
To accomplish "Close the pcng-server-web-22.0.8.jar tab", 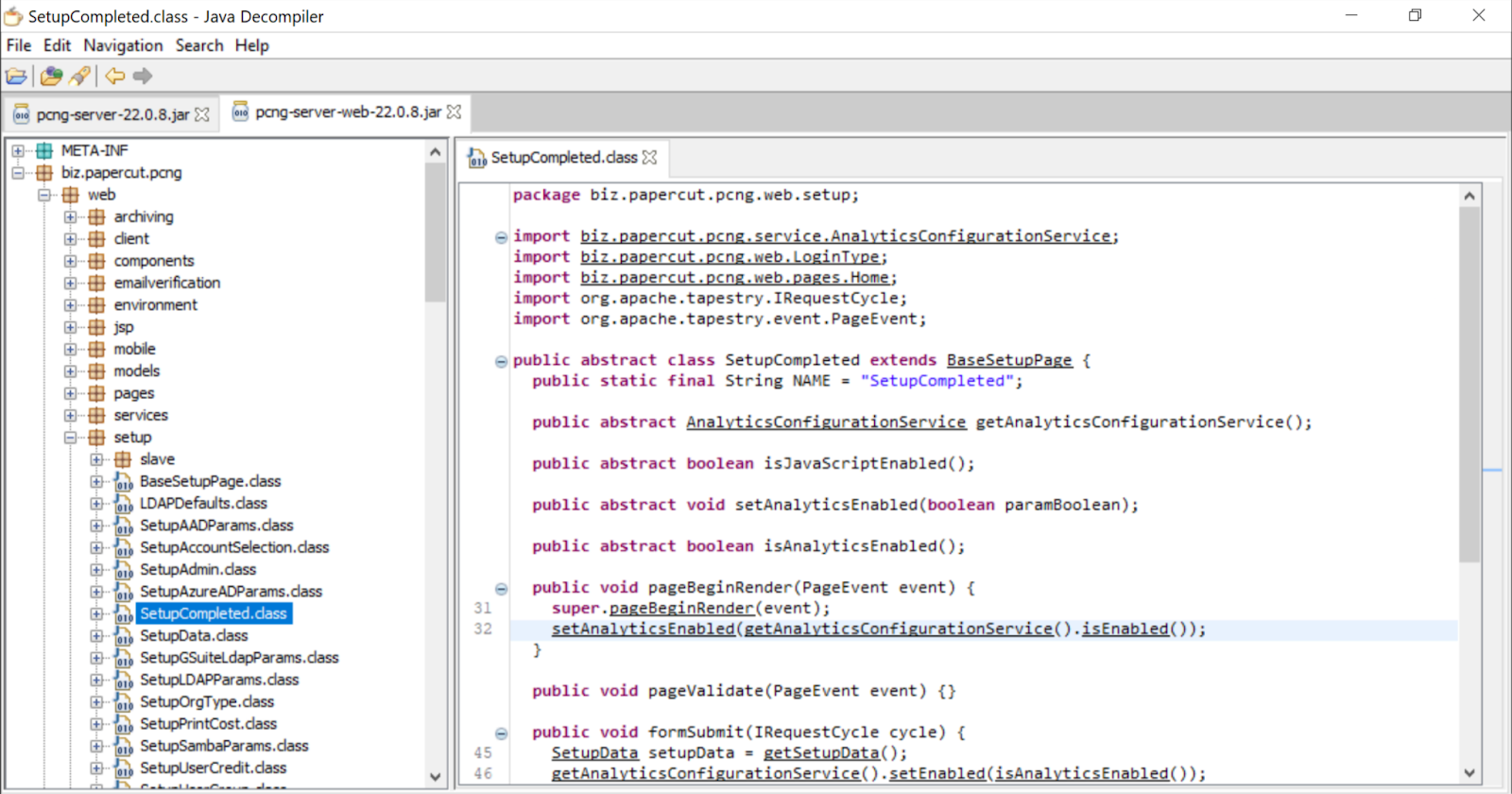I will tap(454, 112).
